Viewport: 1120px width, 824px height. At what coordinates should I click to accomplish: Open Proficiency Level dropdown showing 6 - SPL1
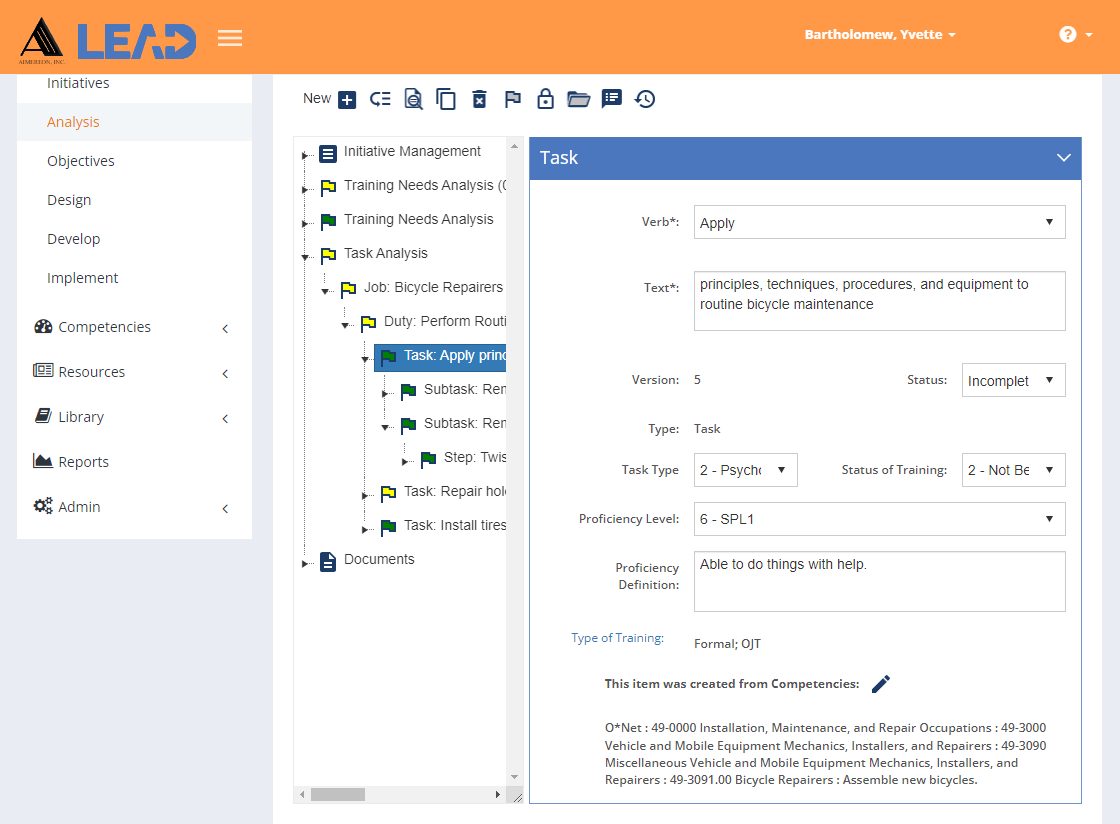879,519
